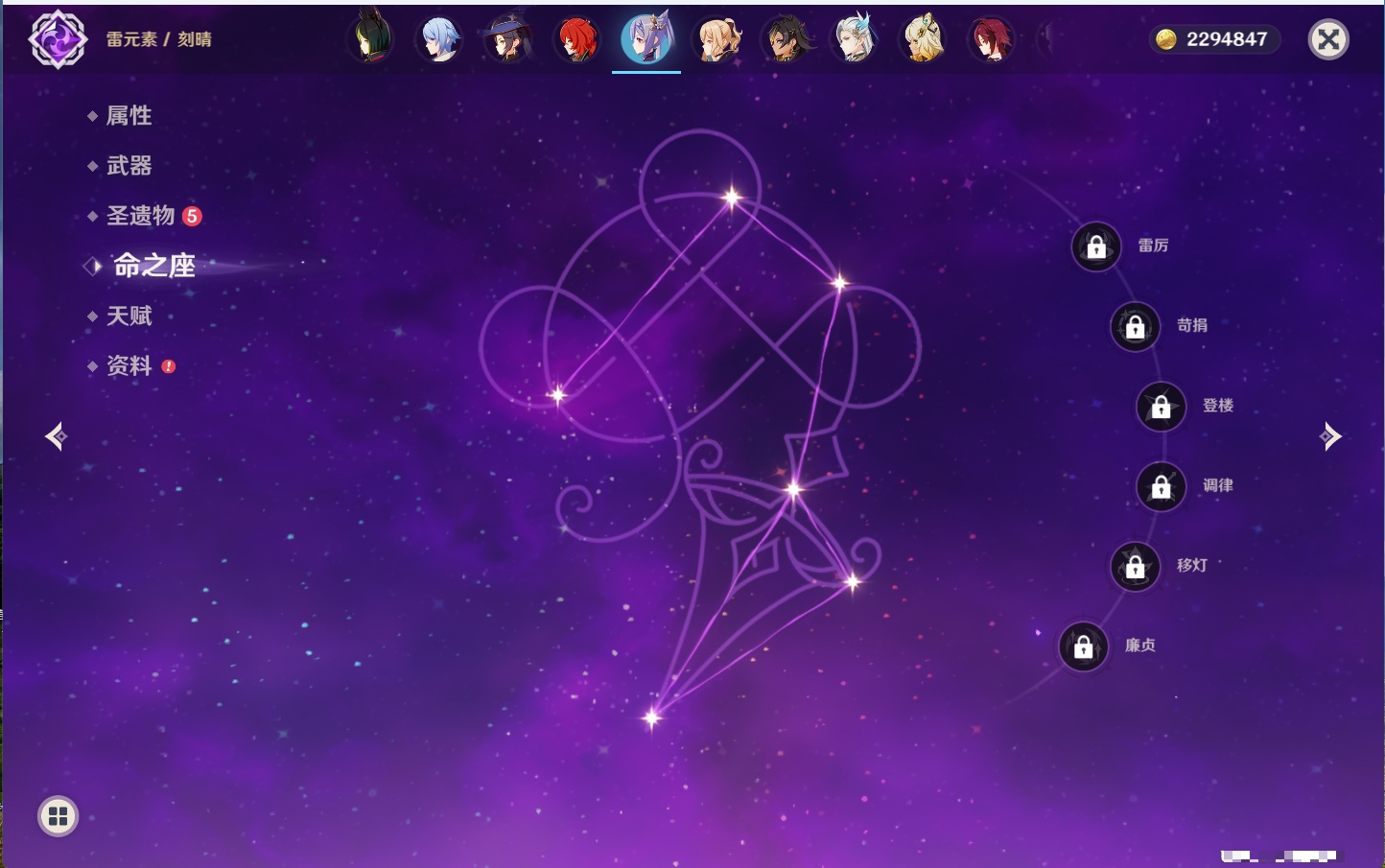Choose the light-blue-haired character portrait

pyautogui.click(x=439, y=39)
